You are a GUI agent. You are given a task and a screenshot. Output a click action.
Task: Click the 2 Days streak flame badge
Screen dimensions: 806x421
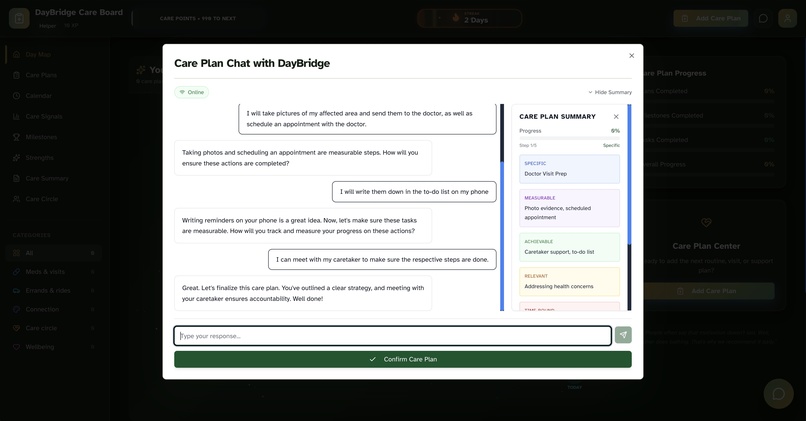pyautogui.click(x=469, y=19)
